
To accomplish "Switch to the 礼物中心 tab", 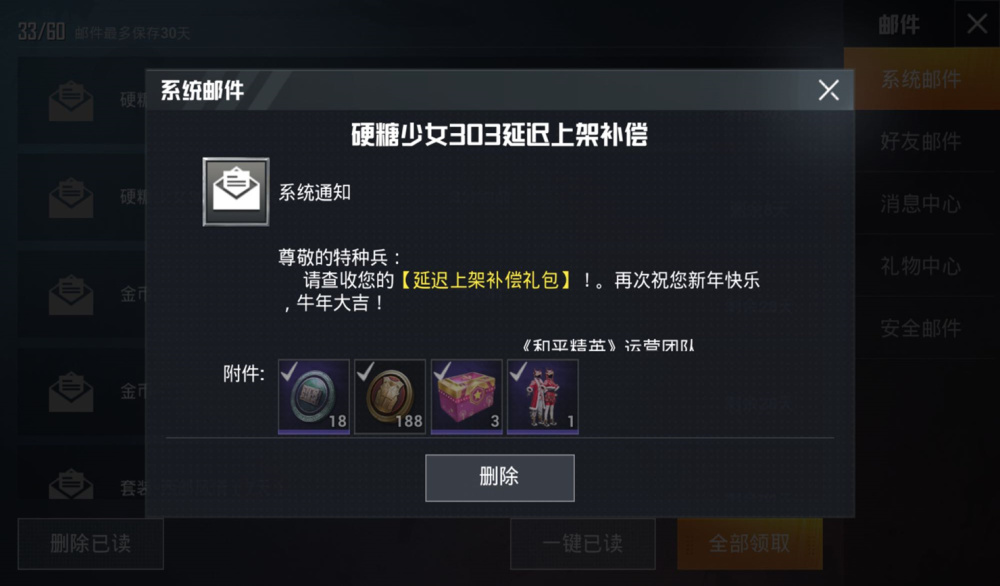I will pyautogui.click(x=922, y=266).
